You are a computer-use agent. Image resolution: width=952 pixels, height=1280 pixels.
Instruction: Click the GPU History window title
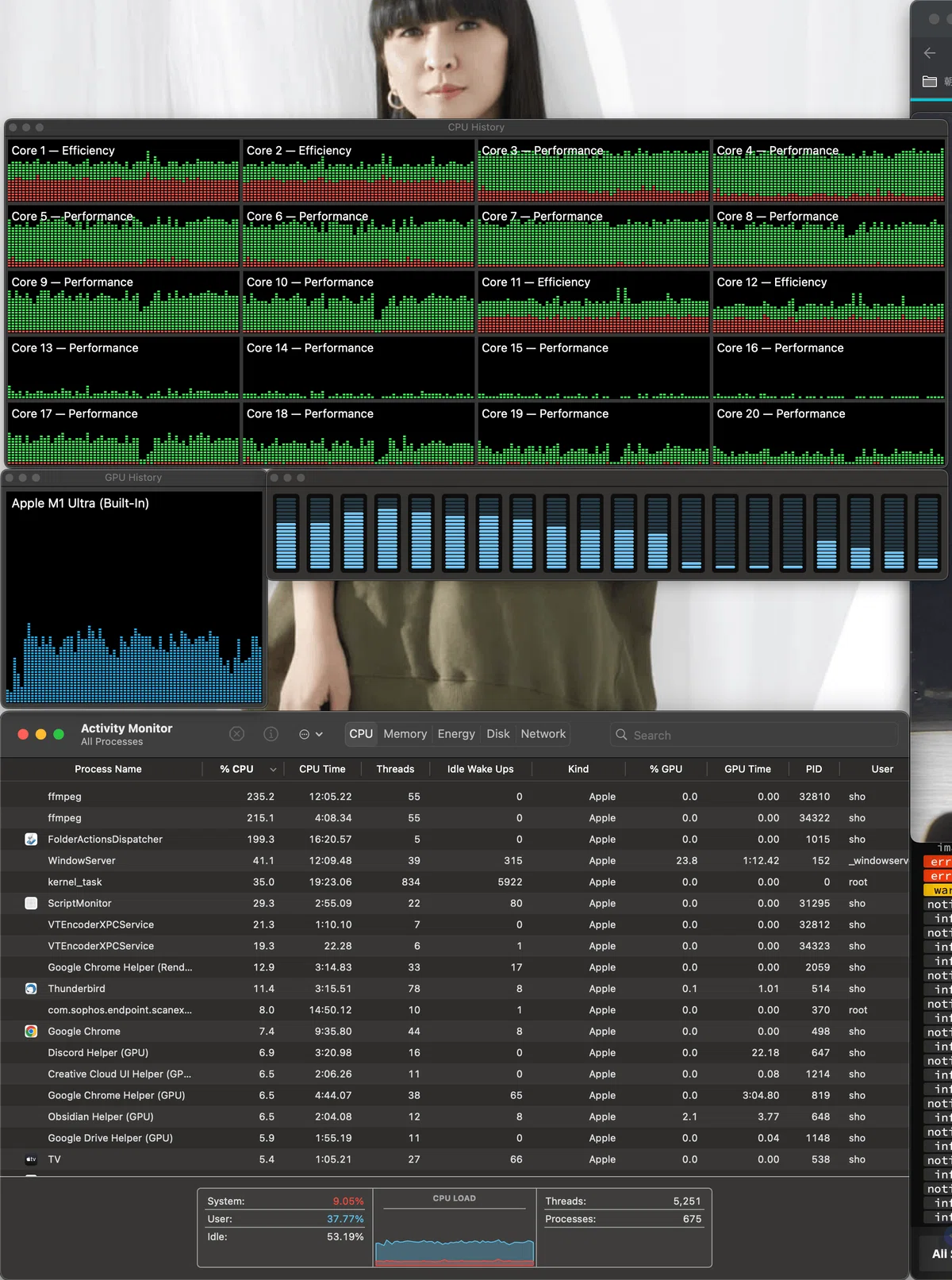click(133, 477)
